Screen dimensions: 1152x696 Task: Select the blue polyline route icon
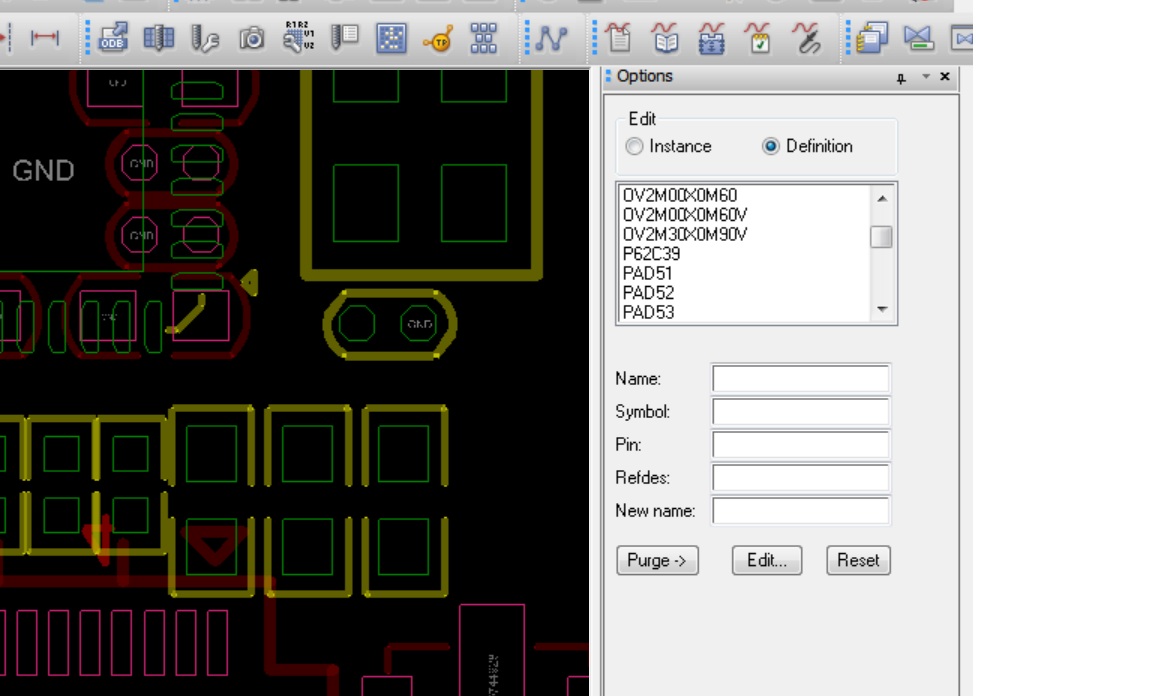[x=551, y=38]
